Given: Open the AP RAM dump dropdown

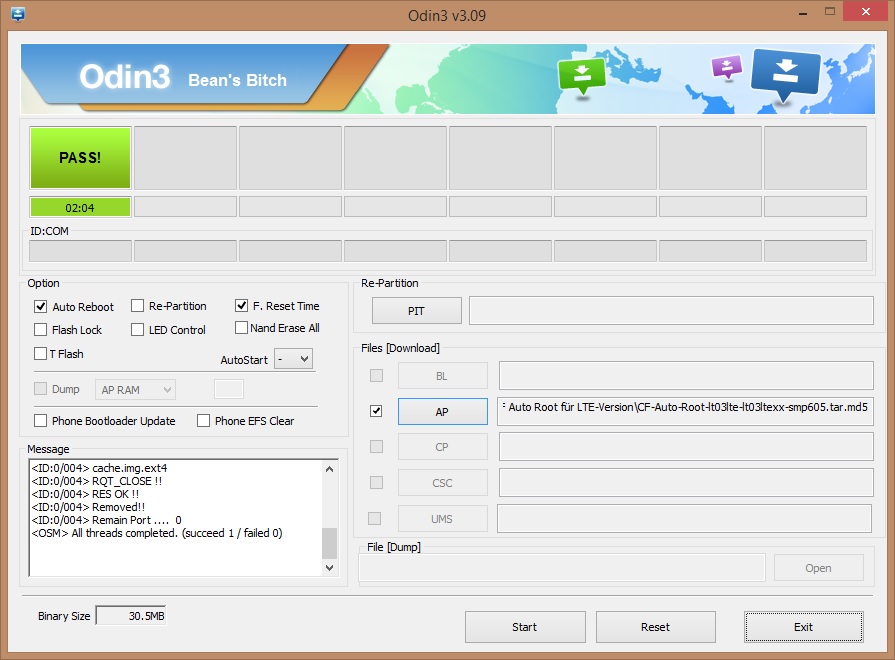Looking at the screenshot, I should (x=135, y=390).
